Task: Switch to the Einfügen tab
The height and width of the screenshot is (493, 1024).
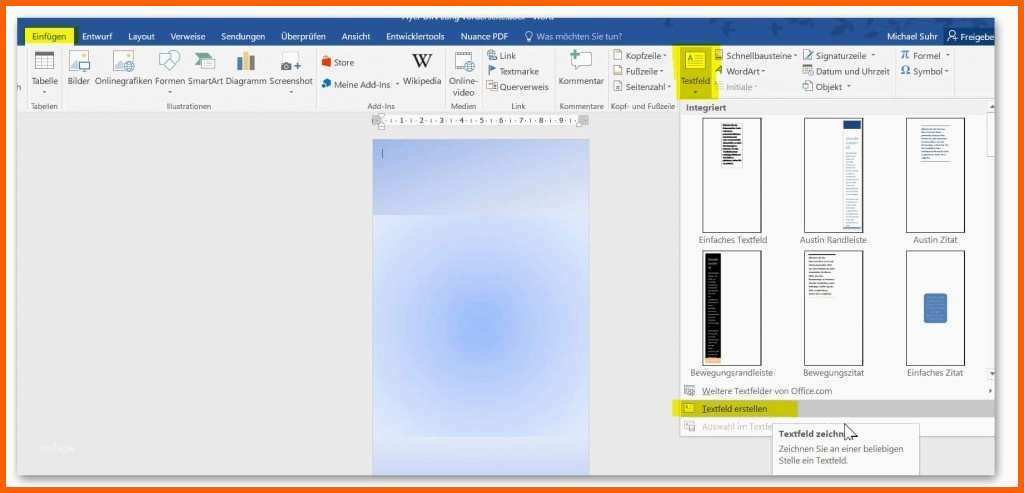Action: click(x=49, y=37)
